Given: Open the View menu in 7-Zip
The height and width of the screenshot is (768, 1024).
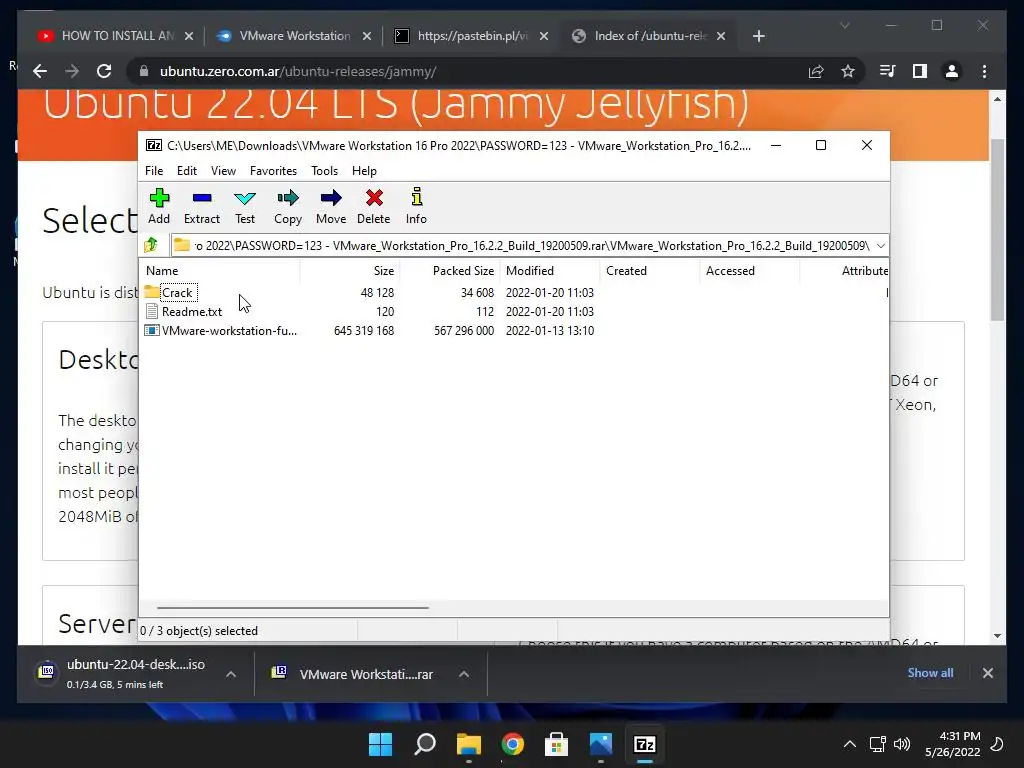Looking at the screenshot, I should [223, 170].
